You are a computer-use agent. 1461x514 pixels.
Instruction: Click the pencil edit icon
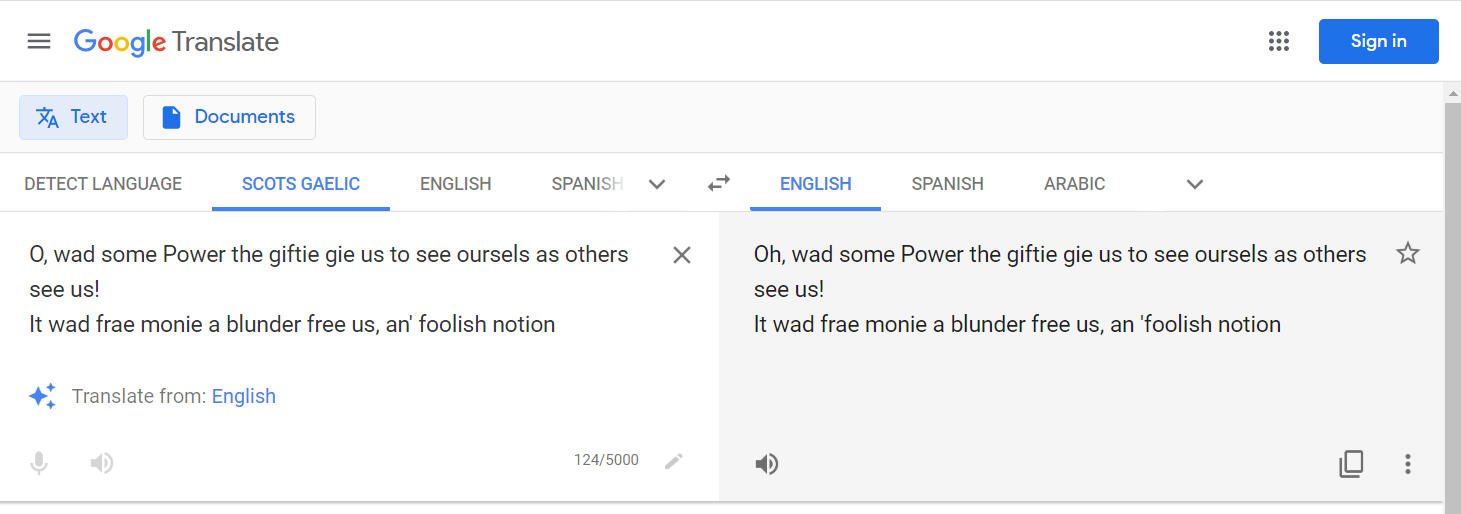point(674,461)
